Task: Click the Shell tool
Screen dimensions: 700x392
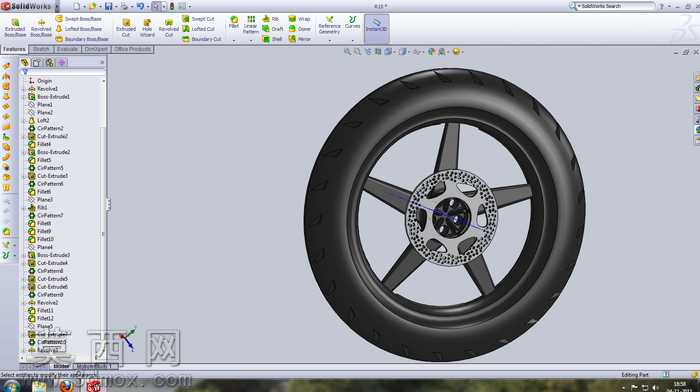Action: 272,39
